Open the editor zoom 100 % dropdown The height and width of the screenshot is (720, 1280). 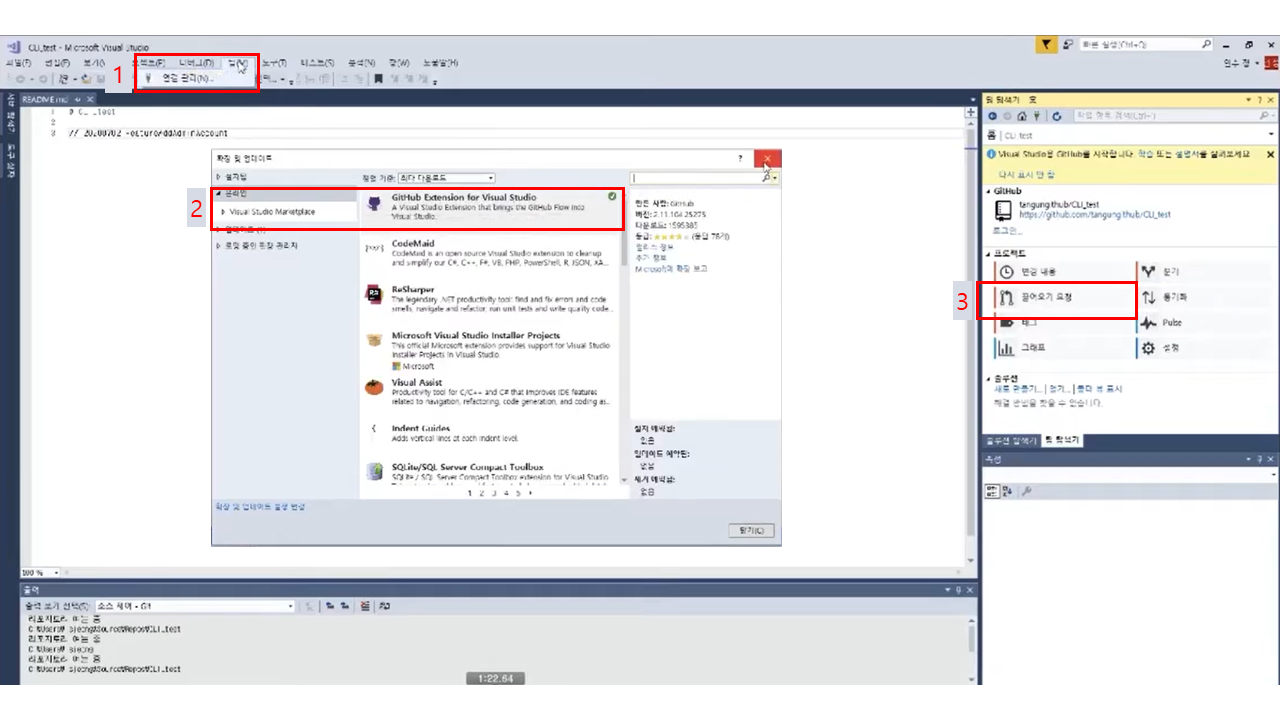tap(41, 572)
